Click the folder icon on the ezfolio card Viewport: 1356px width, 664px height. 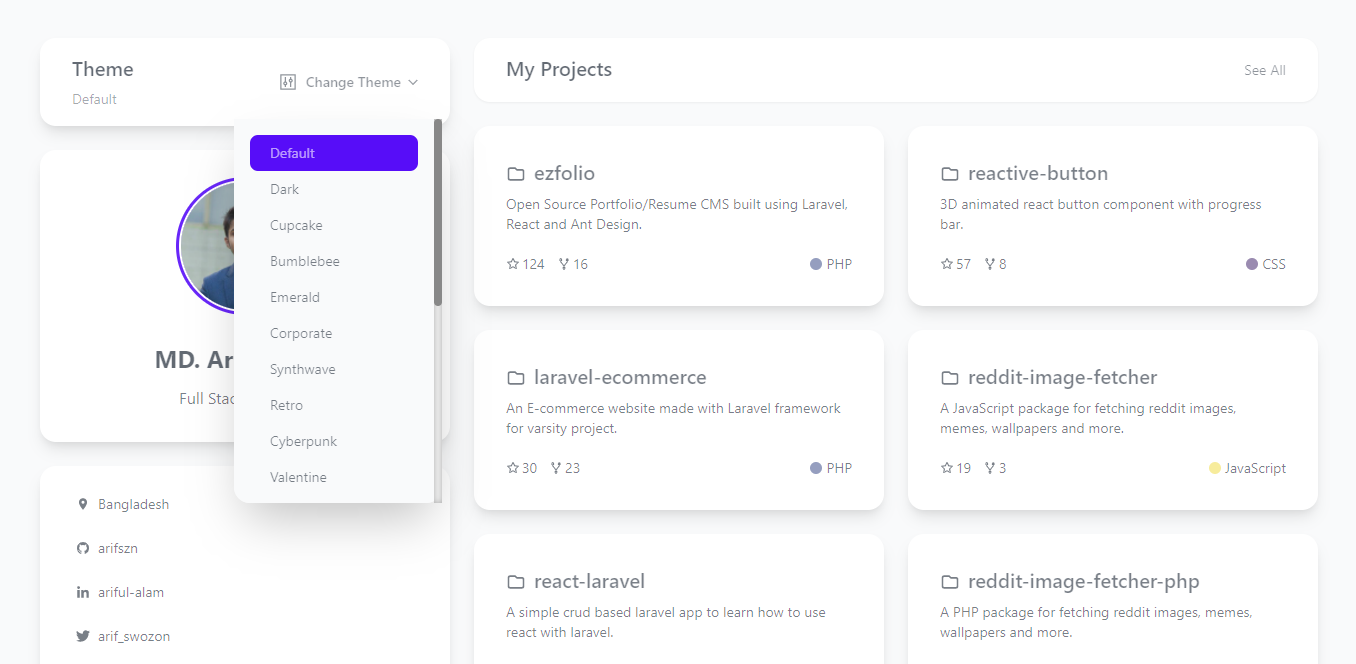click(516, 172)
